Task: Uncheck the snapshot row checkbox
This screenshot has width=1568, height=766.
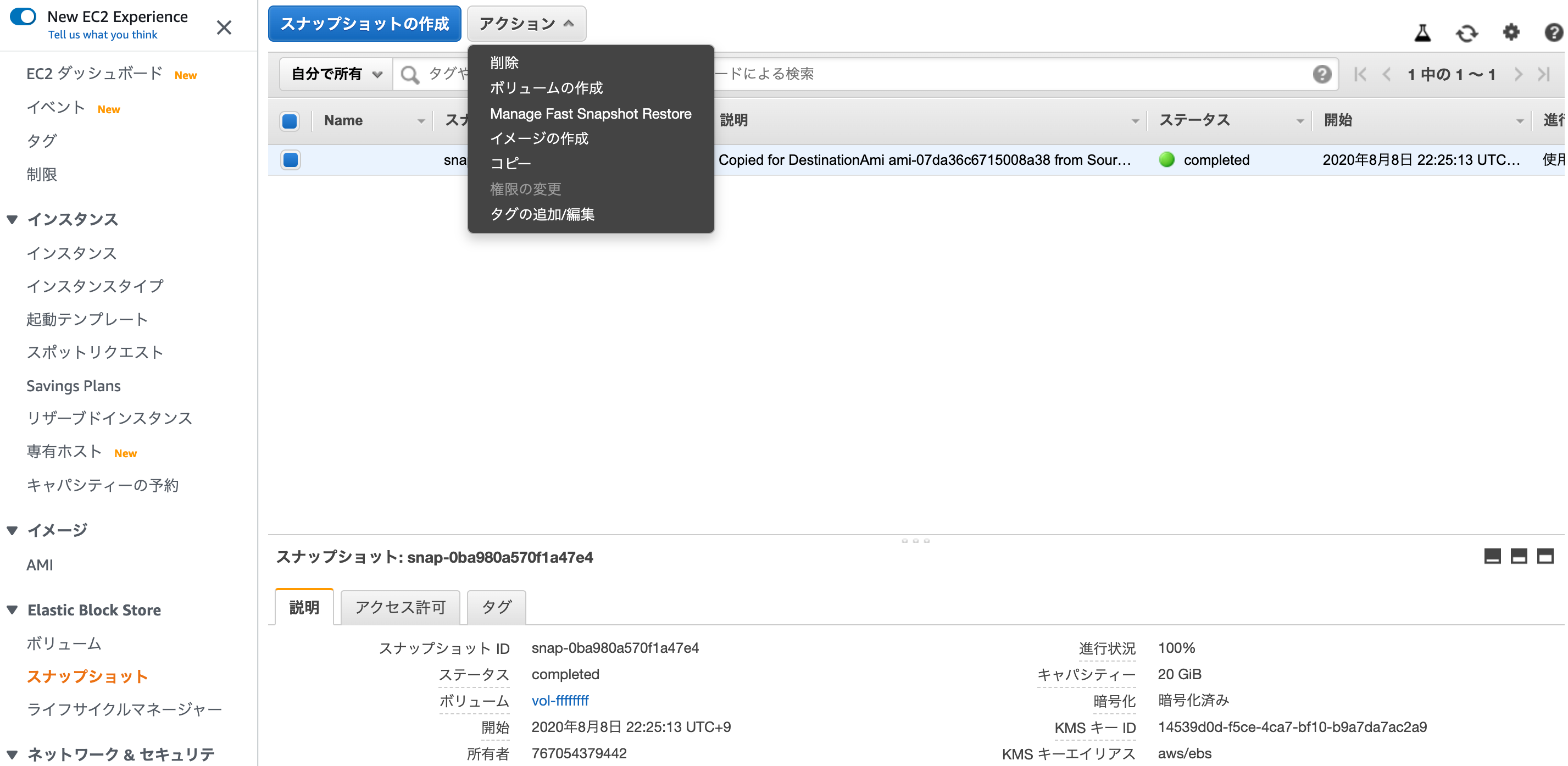Action: click(290, 159)
